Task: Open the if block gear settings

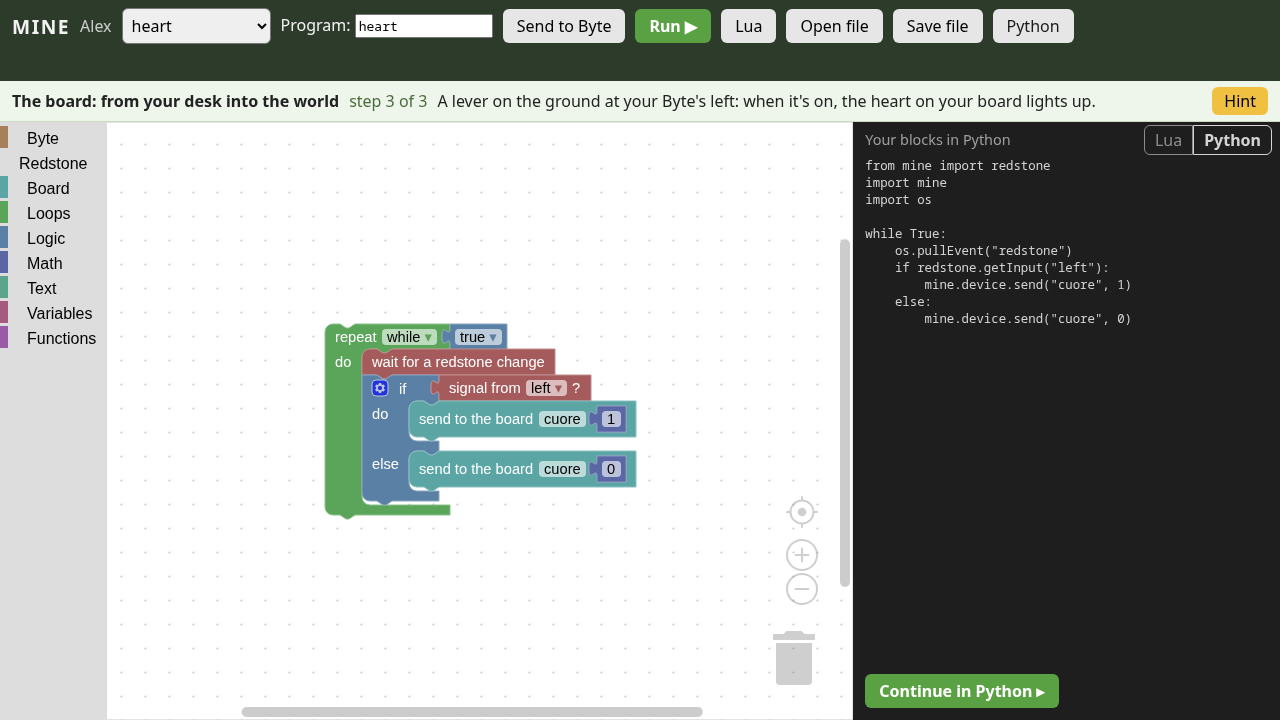Action: pos(380,388)
